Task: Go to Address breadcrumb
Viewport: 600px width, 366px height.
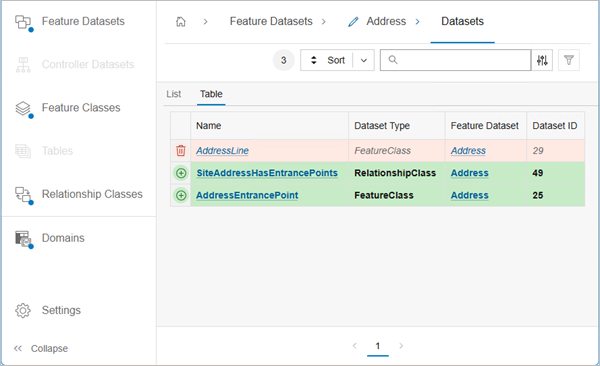Action: [x=386, y=21]
